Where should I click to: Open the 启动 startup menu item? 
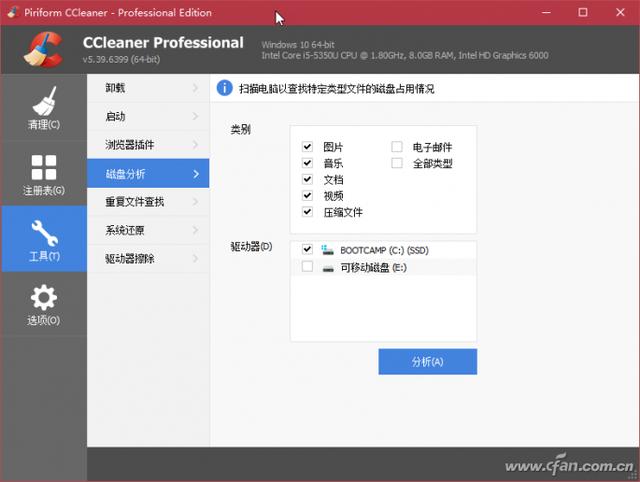(148, 116)
